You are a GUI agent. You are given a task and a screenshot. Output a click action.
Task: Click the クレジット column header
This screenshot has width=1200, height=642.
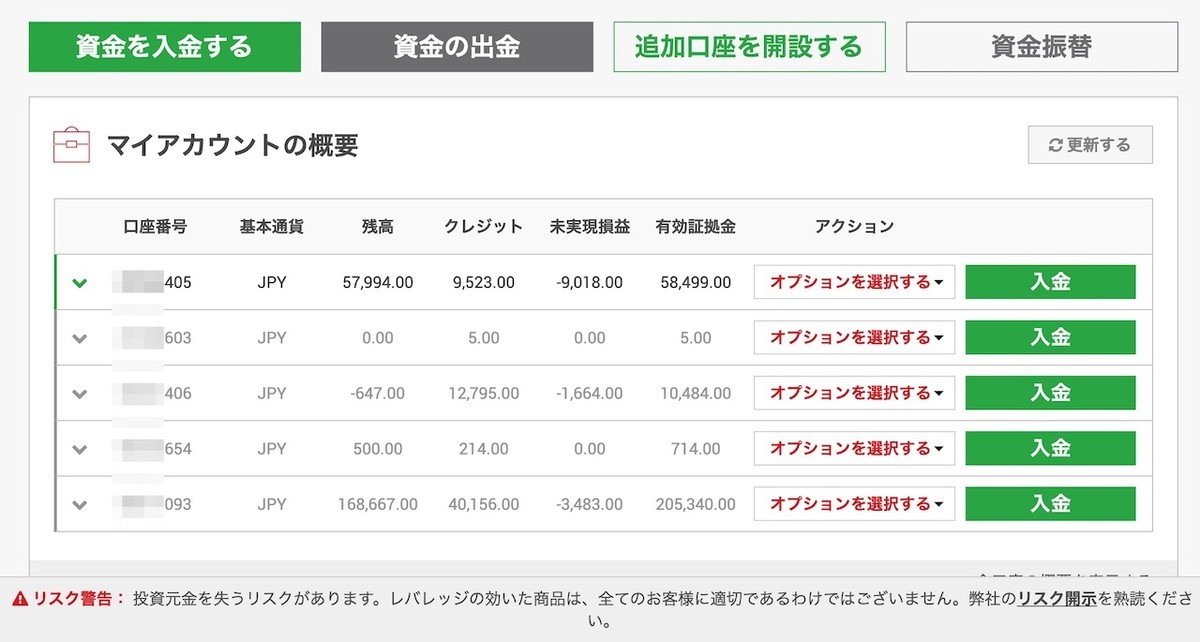click(484, 226)
